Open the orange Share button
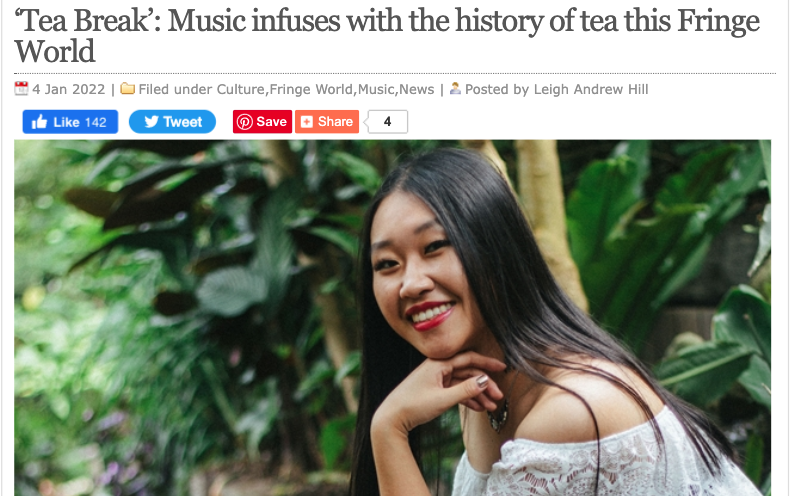 327,122
